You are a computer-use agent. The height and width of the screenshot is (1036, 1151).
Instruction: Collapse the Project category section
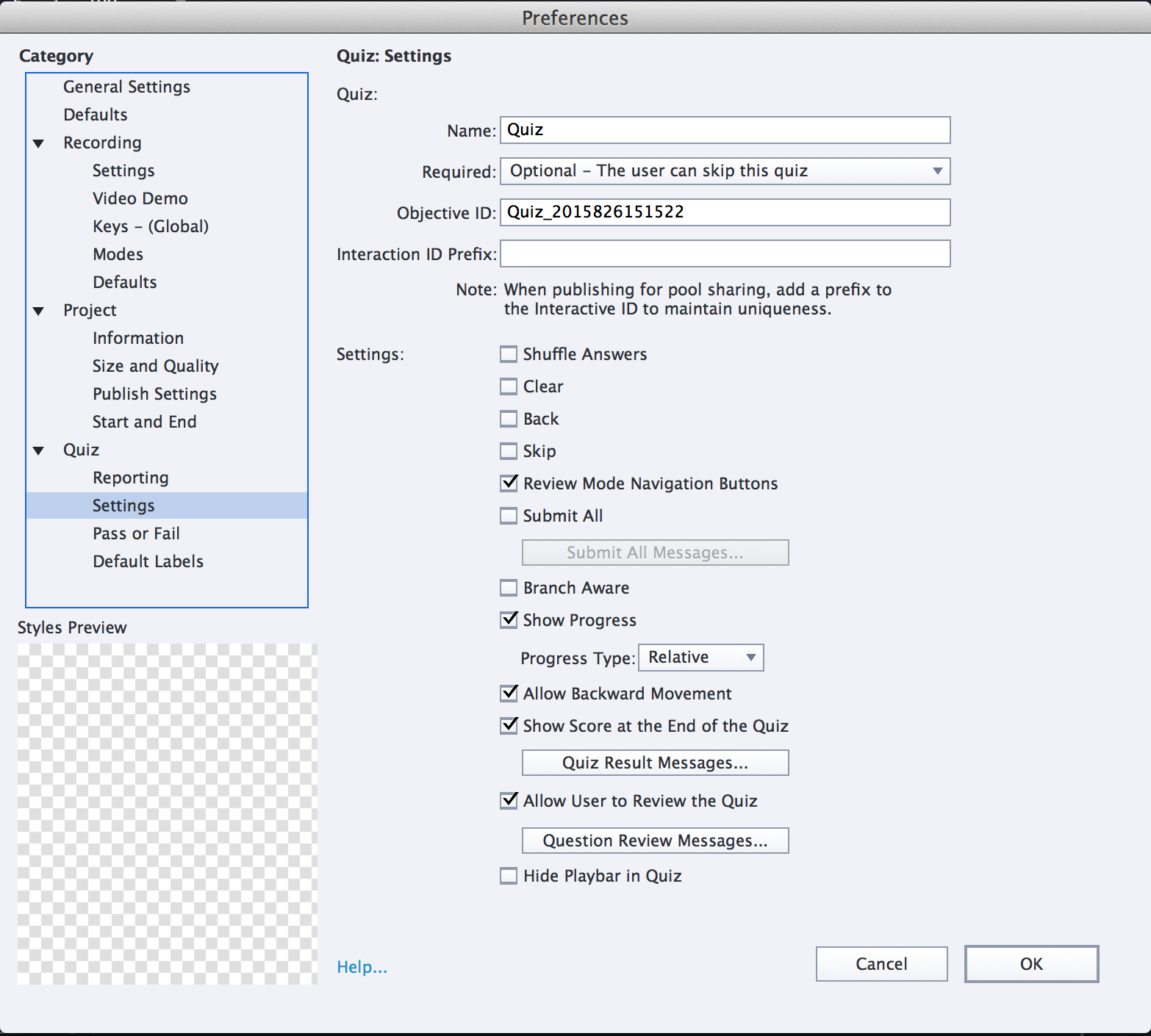click(39, 311)
